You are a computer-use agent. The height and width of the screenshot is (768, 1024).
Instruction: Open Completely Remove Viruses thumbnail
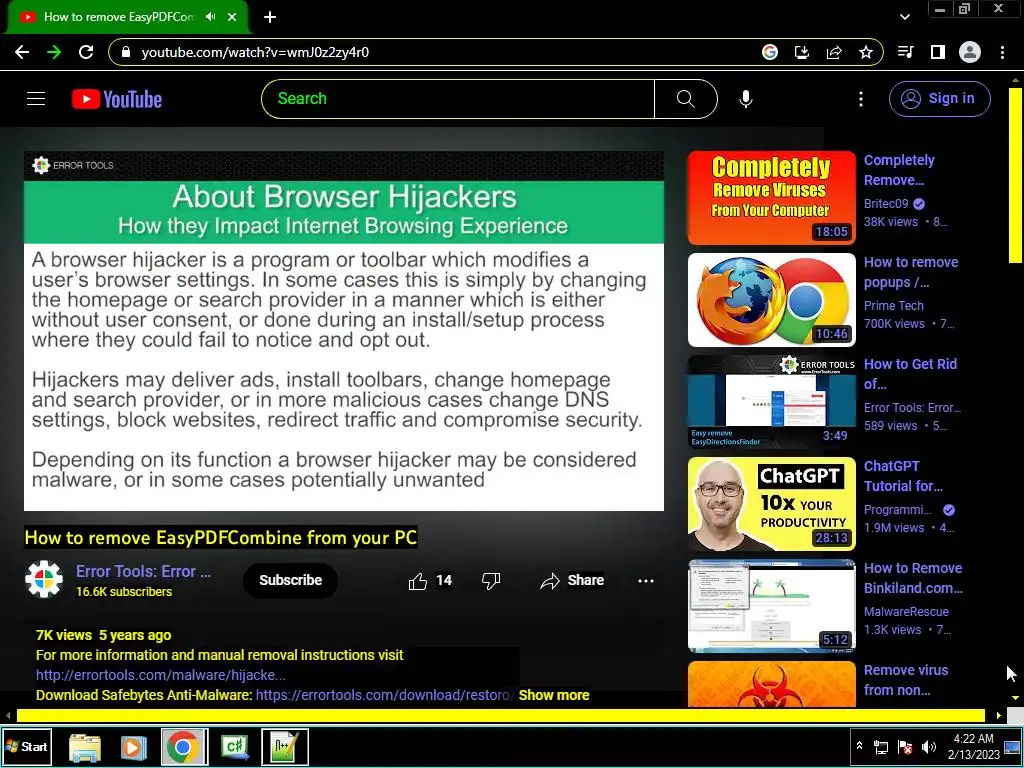(771, 198)
